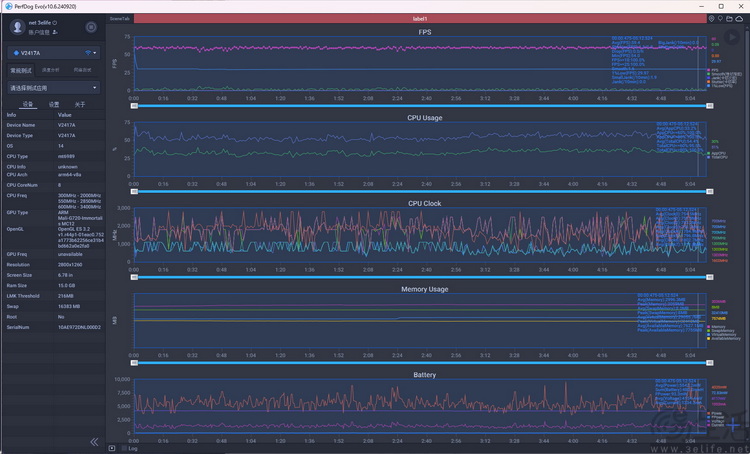Open account info person icon
The image size is (750, 454).
(55, 32)
